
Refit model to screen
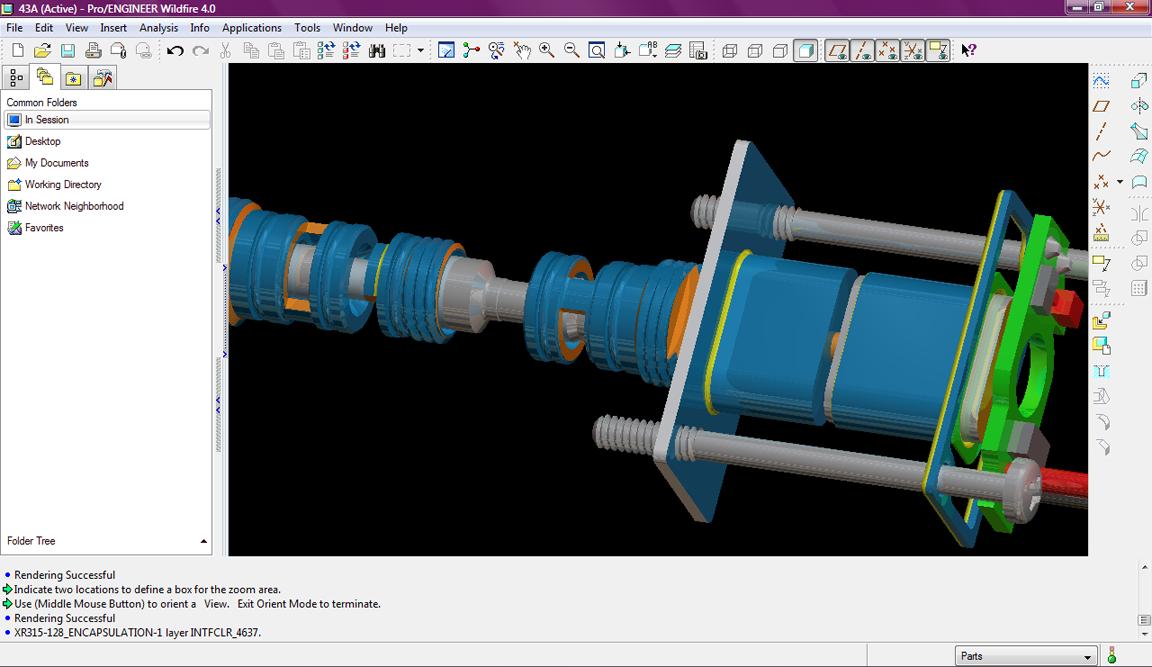click(597, 51)
